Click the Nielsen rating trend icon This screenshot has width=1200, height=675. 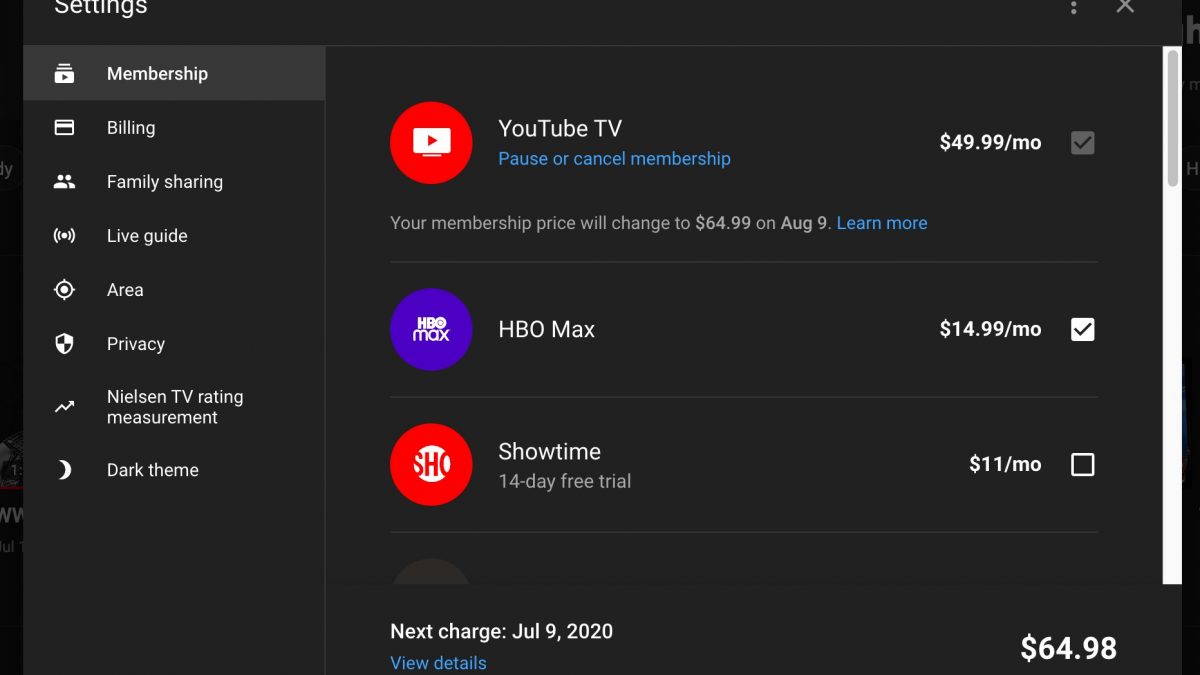click(64, 407)
